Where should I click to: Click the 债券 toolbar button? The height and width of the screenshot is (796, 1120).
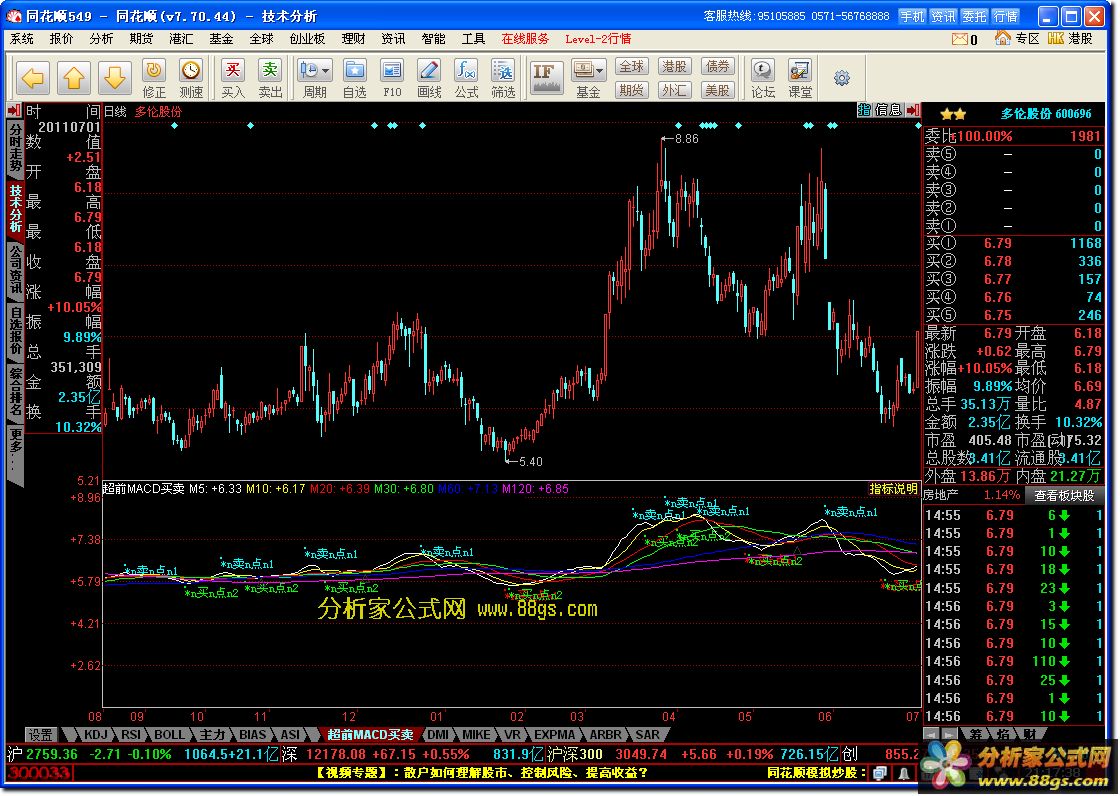tap(718, 67)
